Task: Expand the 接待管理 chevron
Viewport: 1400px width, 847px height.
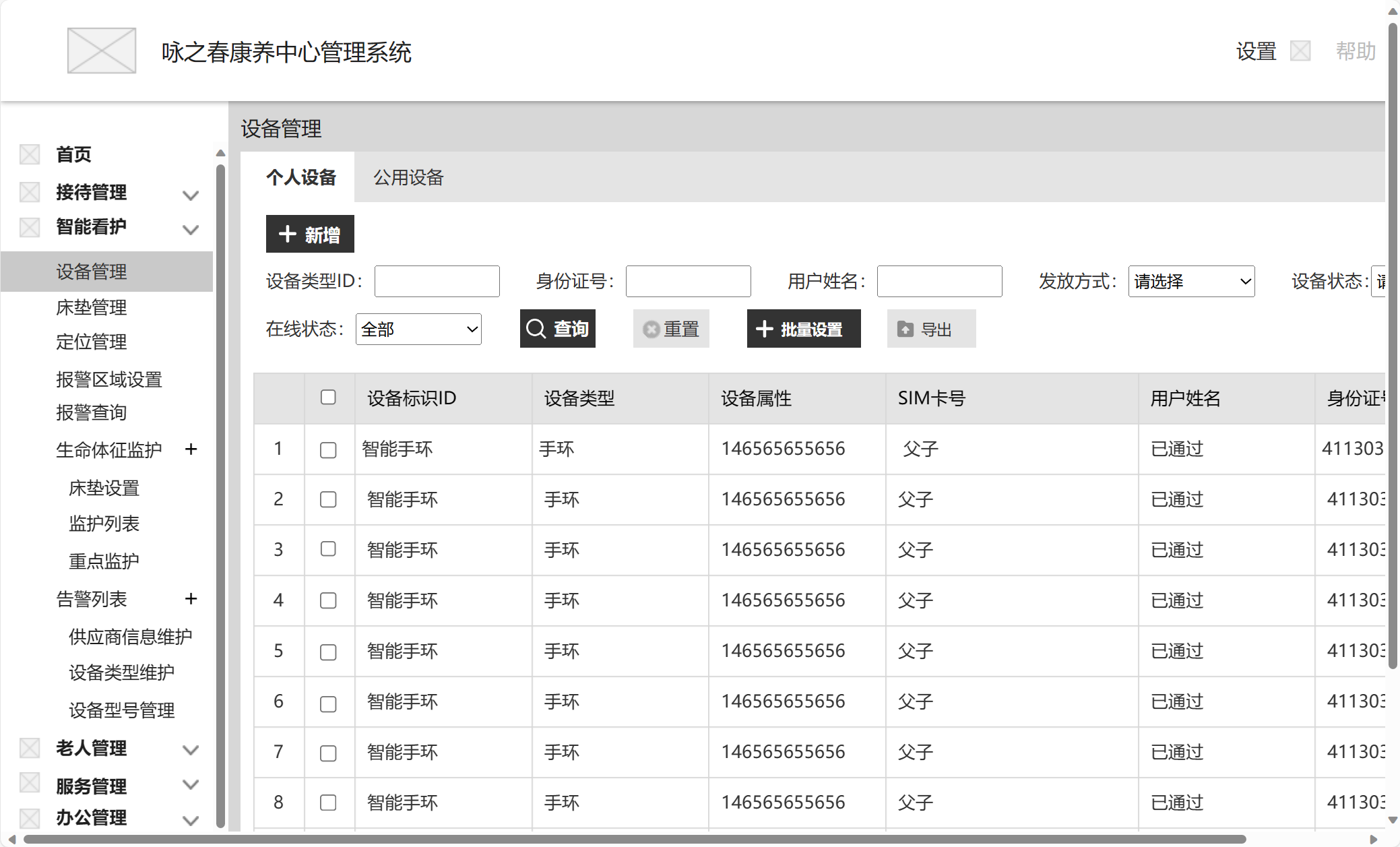Action: (191, 195)
